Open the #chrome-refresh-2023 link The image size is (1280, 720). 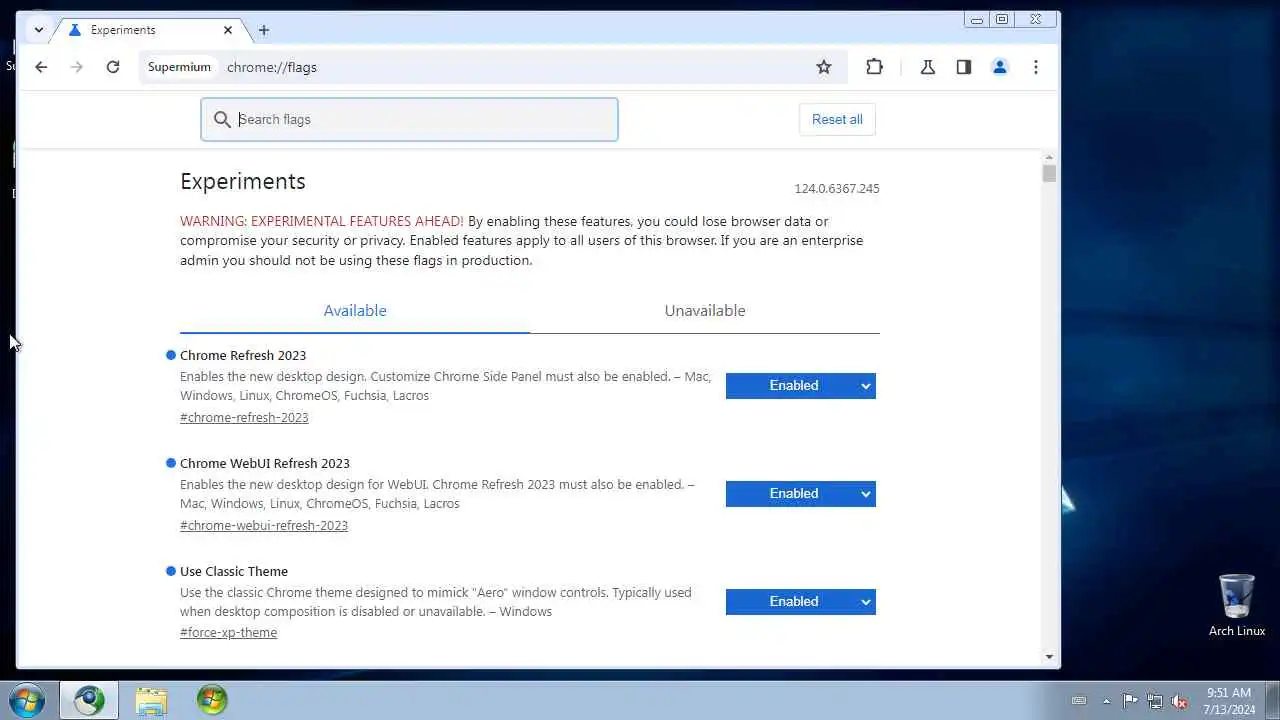pos(244,418)
